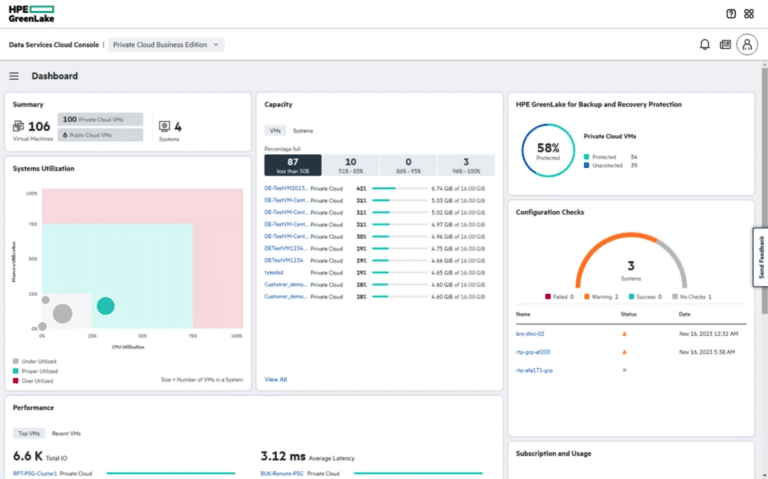Open the user profile avatar menu
The image size is (768, 479).
[x=747, y=45]
